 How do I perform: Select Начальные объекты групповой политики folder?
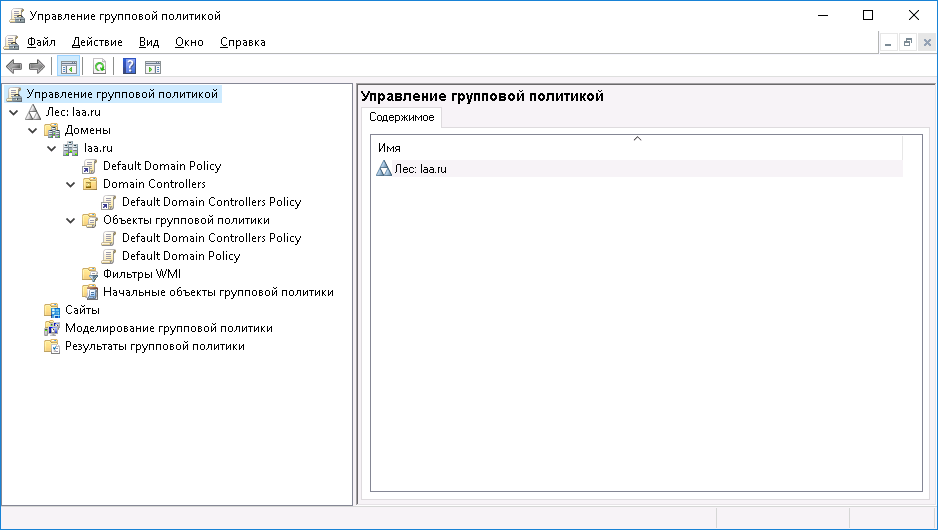point(217,292)
